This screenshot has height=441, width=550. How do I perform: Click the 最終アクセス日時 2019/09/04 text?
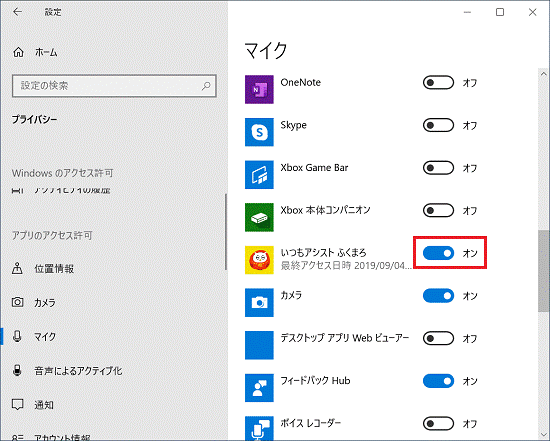[346, 265]
